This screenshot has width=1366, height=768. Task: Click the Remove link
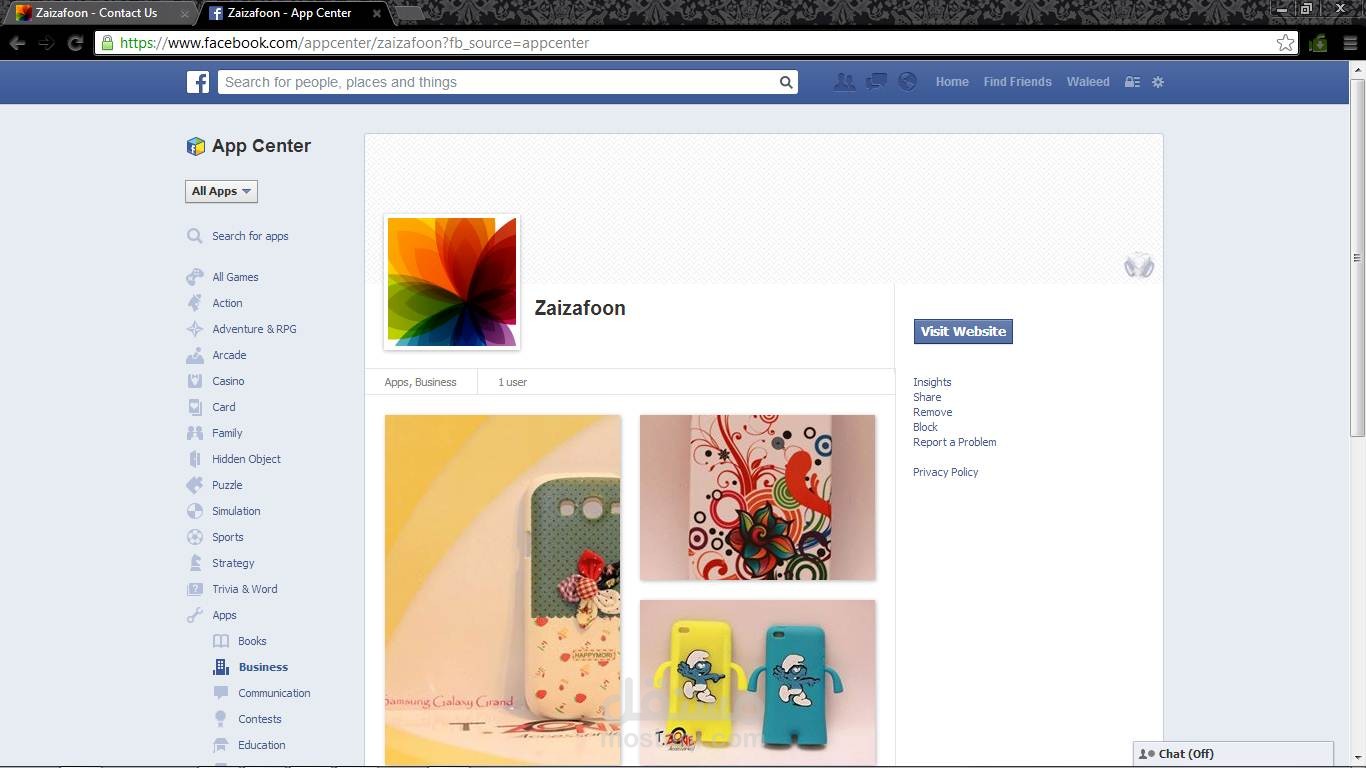pyautogui.click(x=932, y=412)
